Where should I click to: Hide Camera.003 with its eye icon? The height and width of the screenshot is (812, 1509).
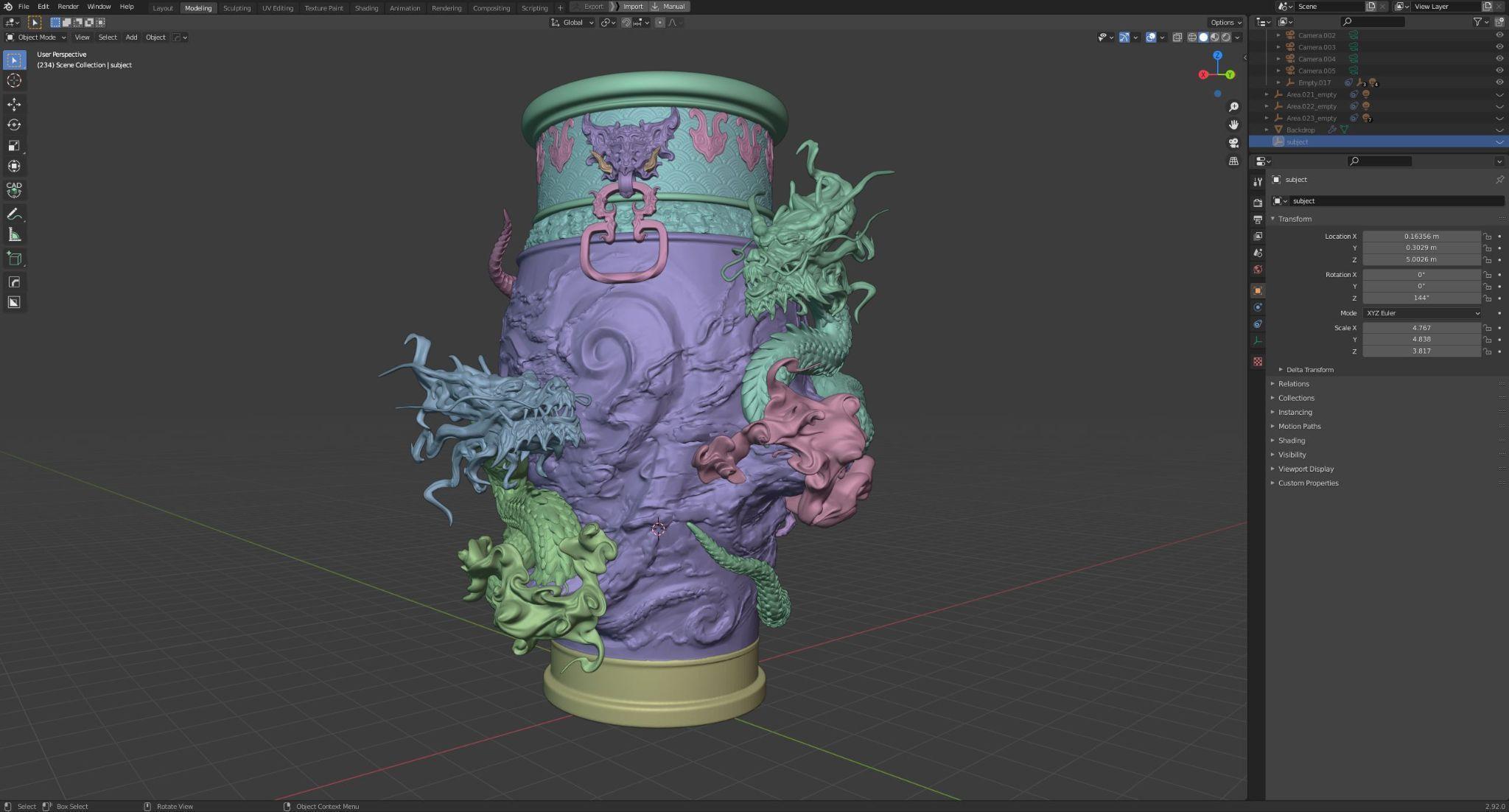1499,47
